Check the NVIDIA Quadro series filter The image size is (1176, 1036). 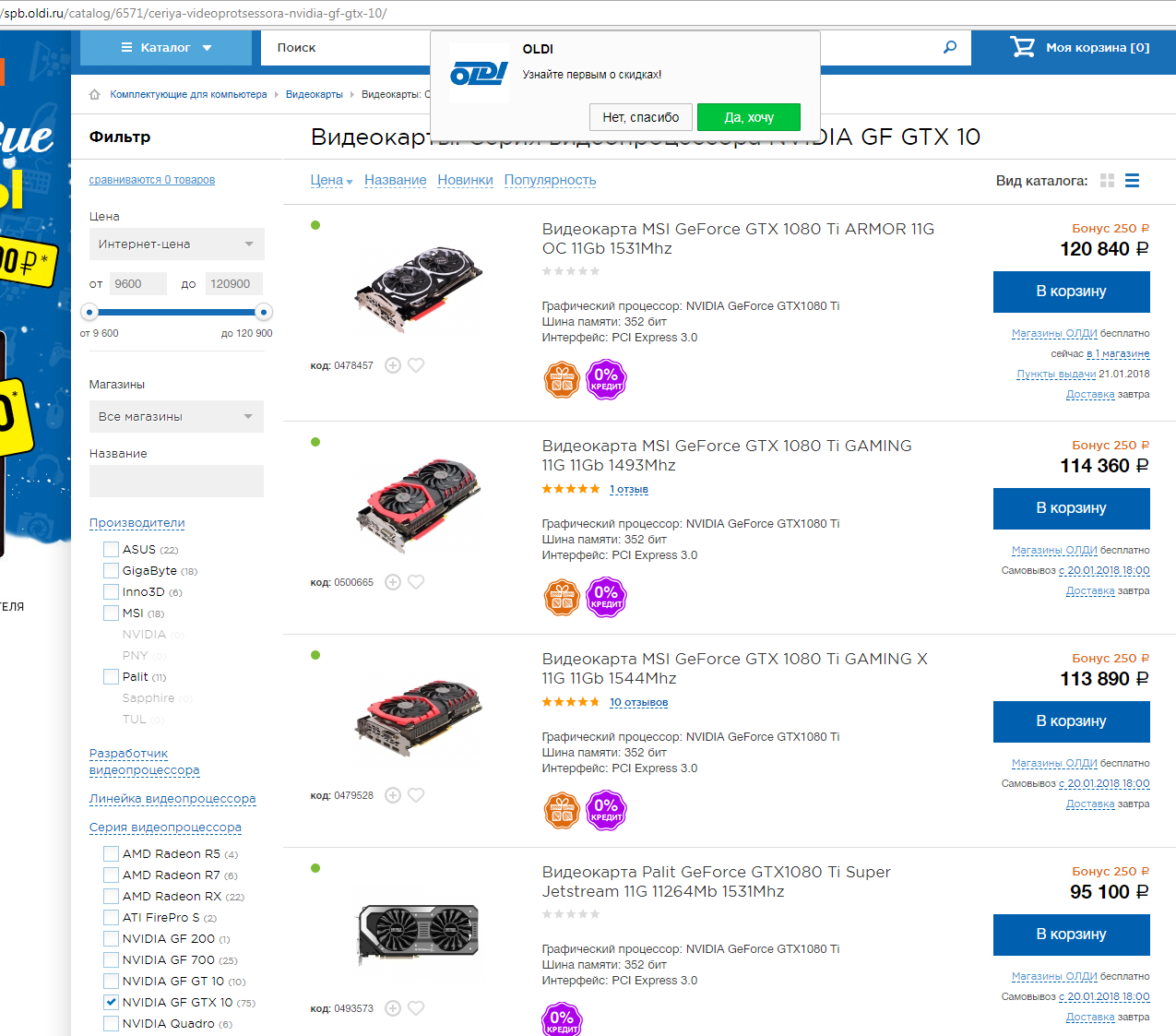click(112, 1024)
